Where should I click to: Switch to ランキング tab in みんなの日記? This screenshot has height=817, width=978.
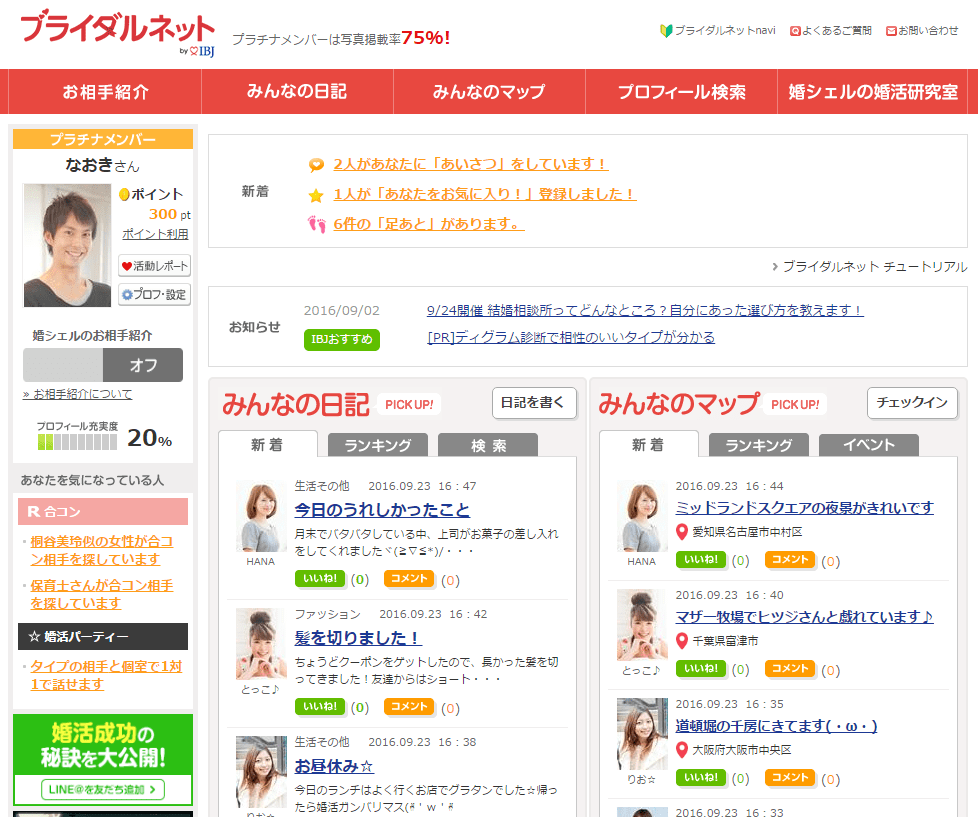tap(377, 446)
